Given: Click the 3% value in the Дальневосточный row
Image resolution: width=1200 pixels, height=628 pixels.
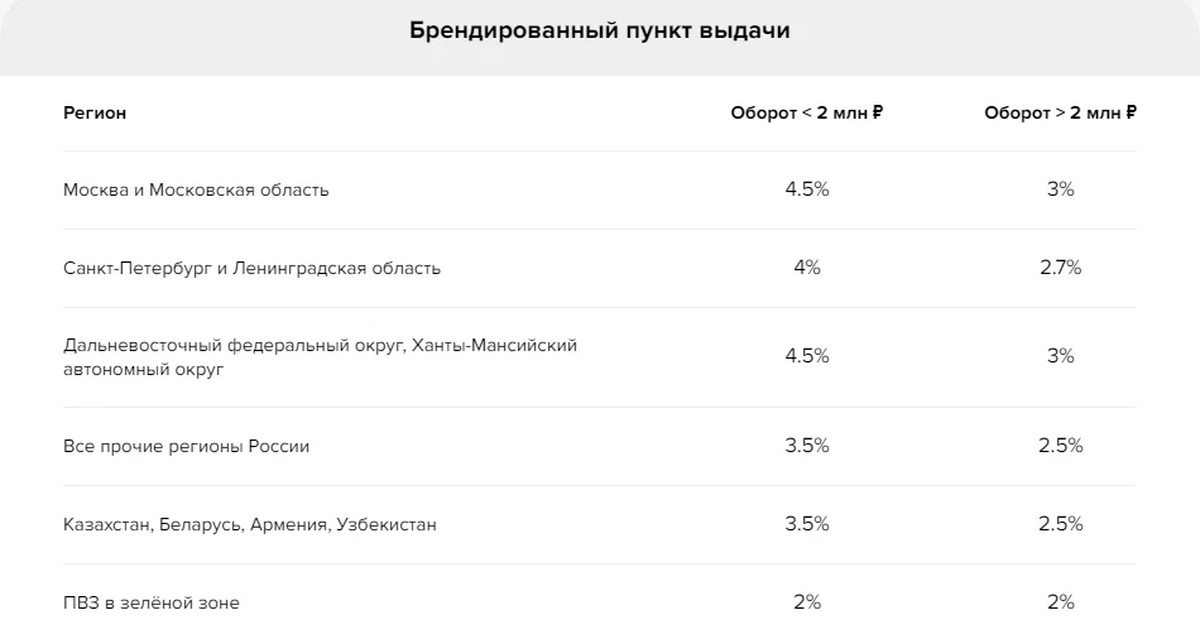Looking at the screenshot, I should [x=1060, y=356].
